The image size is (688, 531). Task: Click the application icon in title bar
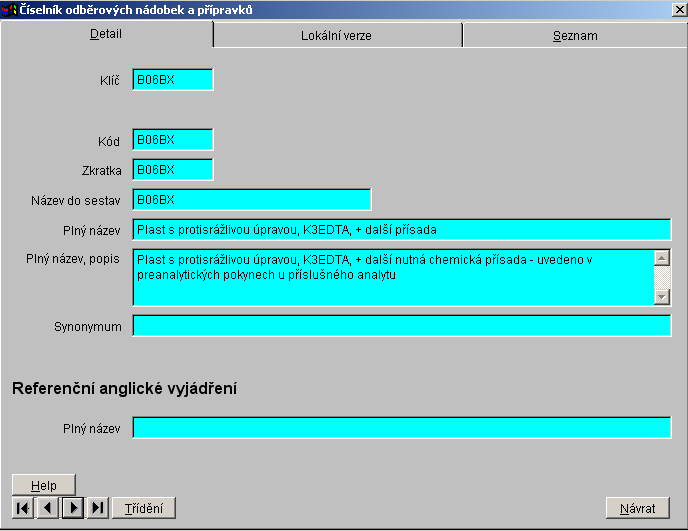point(10,9)
